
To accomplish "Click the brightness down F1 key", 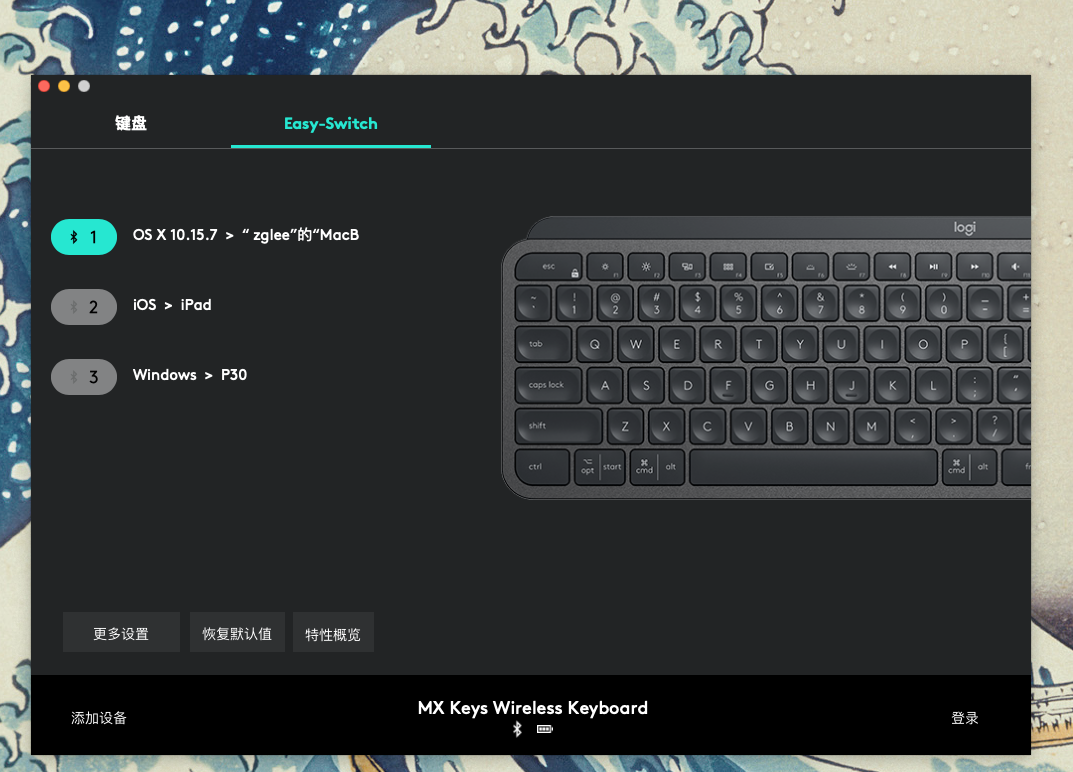I will 605,266.
